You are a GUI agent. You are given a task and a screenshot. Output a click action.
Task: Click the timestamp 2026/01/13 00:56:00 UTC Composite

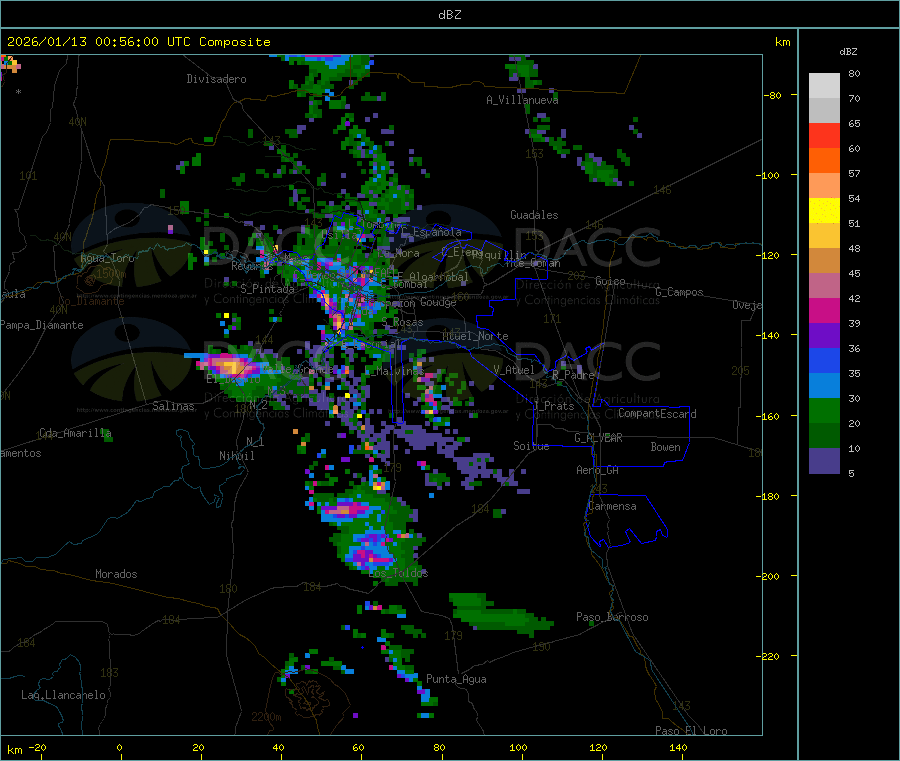click(x=138, y=42)
